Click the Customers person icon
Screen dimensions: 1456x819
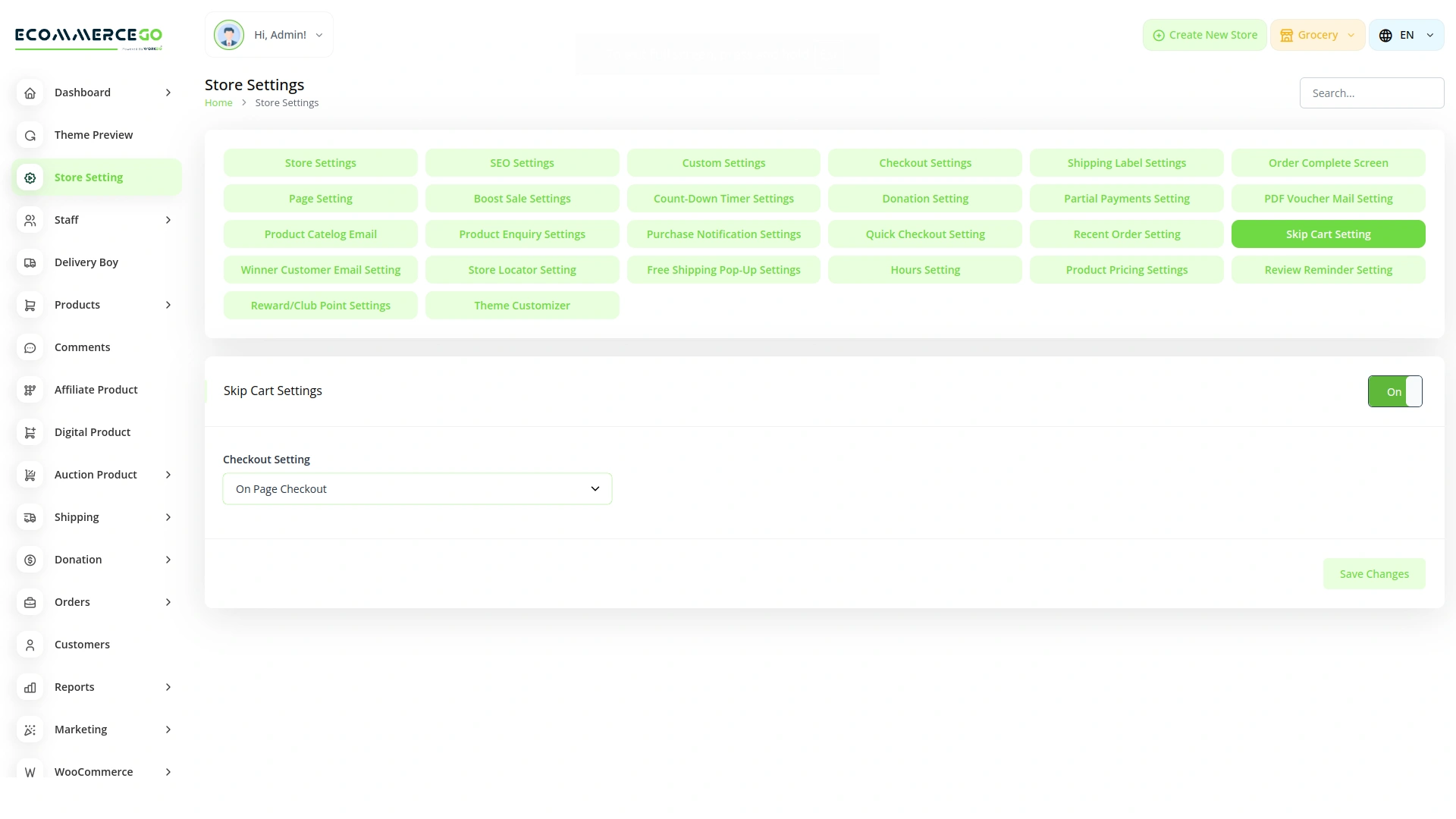point(30,645)
